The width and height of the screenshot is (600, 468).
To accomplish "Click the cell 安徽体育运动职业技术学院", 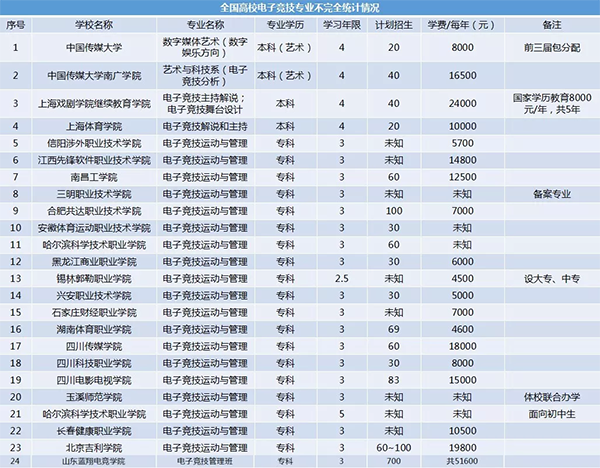I will pos(94,228).
